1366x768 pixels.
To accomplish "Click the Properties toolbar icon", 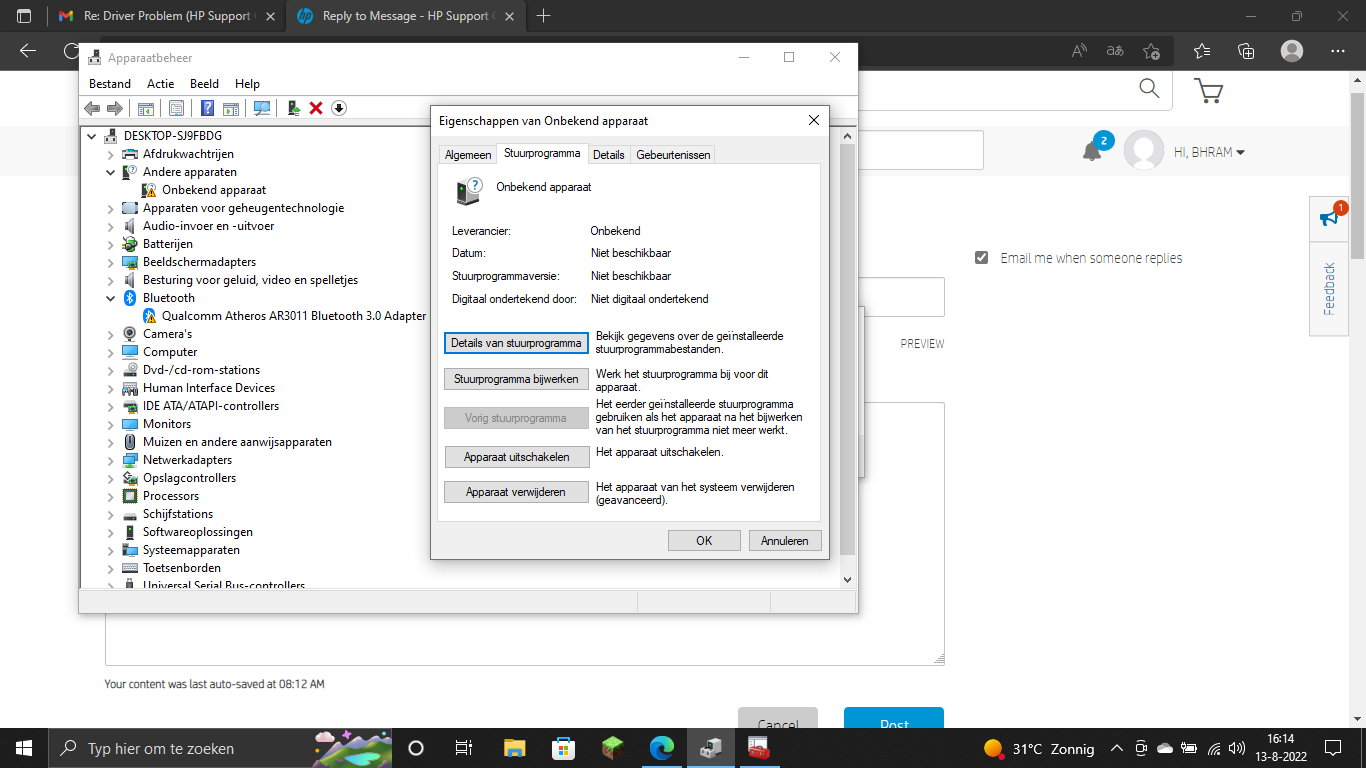I will point(175,108).
